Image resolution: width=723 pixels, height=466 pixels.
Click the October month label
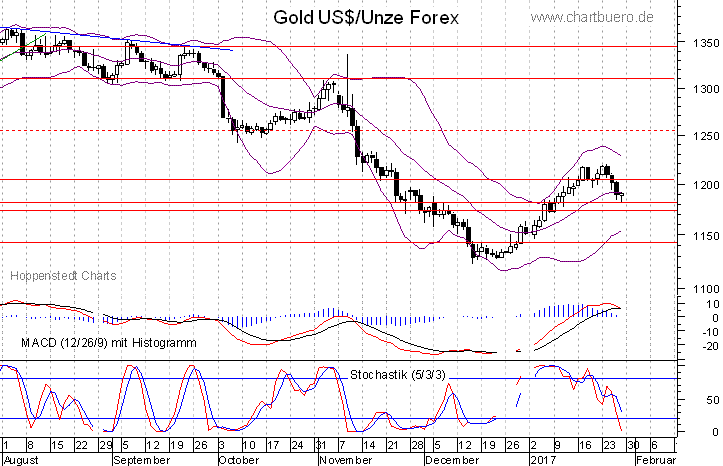[238, 460]
